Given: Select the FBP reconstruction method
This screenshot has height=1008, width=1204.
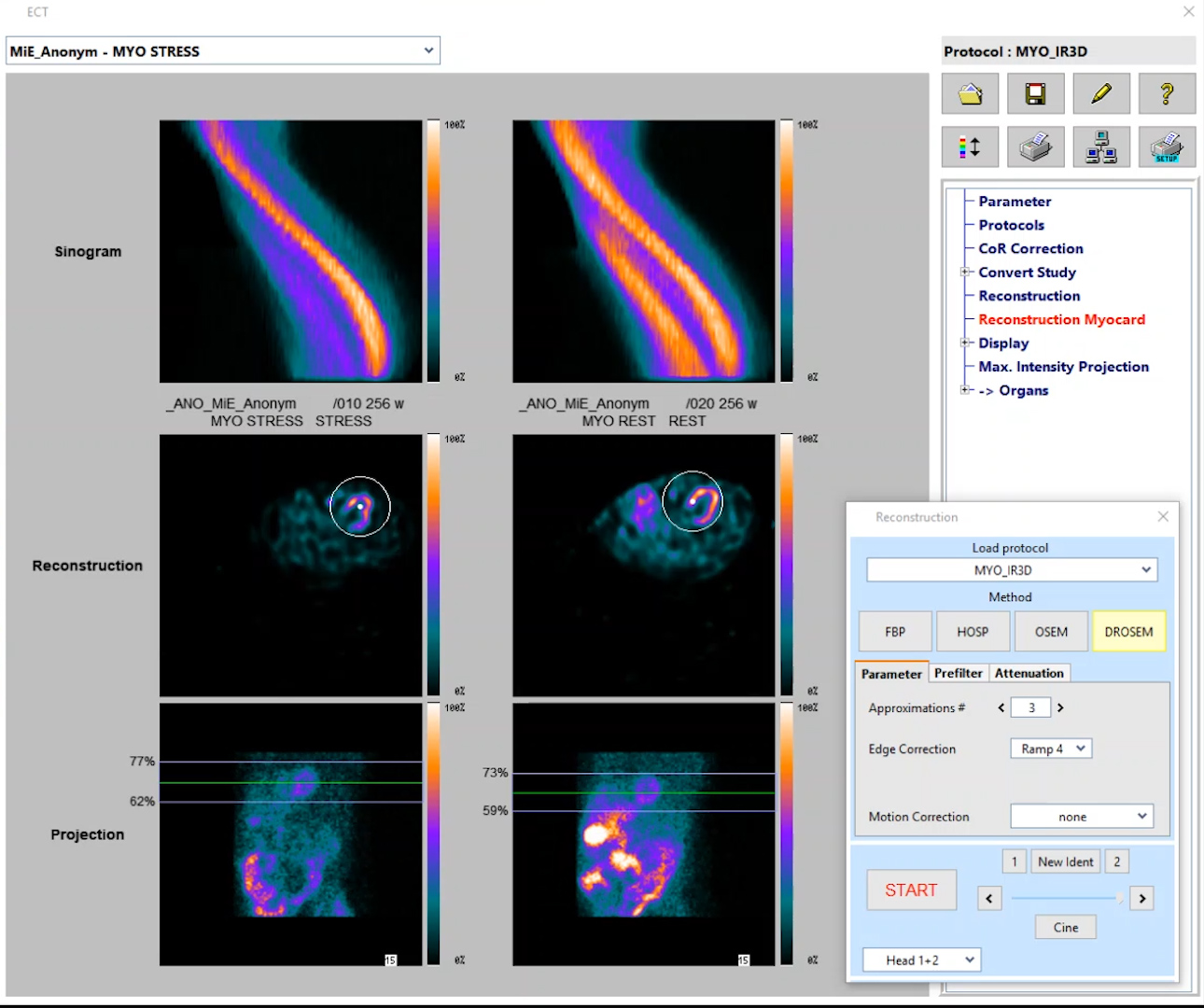Looking at the screenshot, I should [895, 632].
